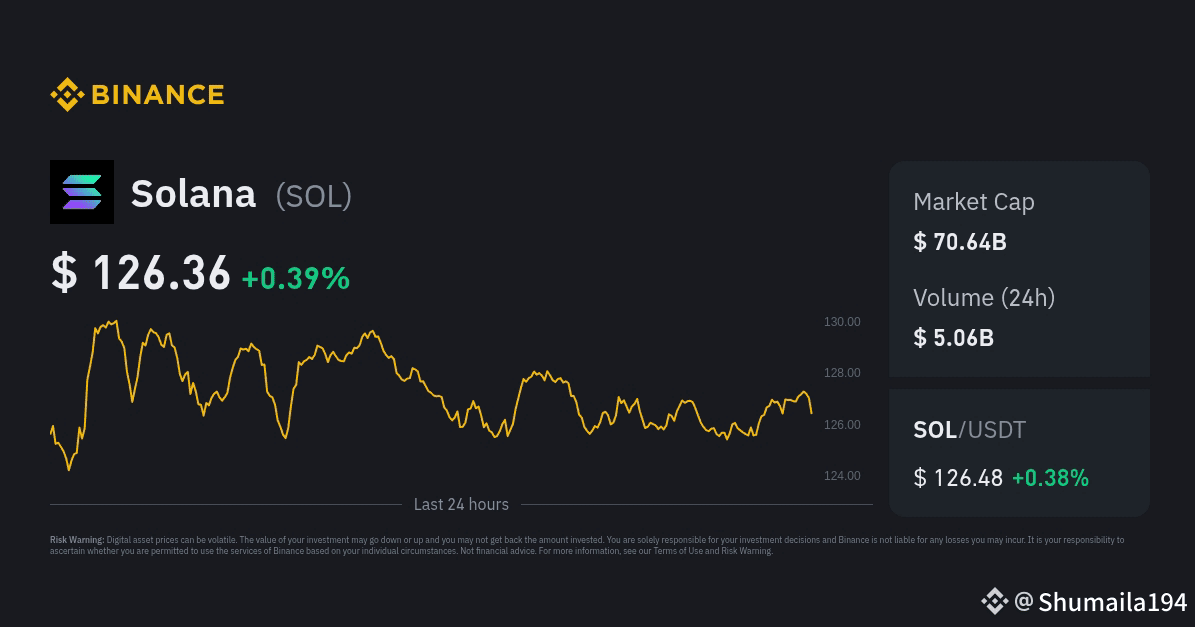Click the Last 24 hours caption
The height and width of the screenshot is (627, 1195).
click(x=461, y=504)
